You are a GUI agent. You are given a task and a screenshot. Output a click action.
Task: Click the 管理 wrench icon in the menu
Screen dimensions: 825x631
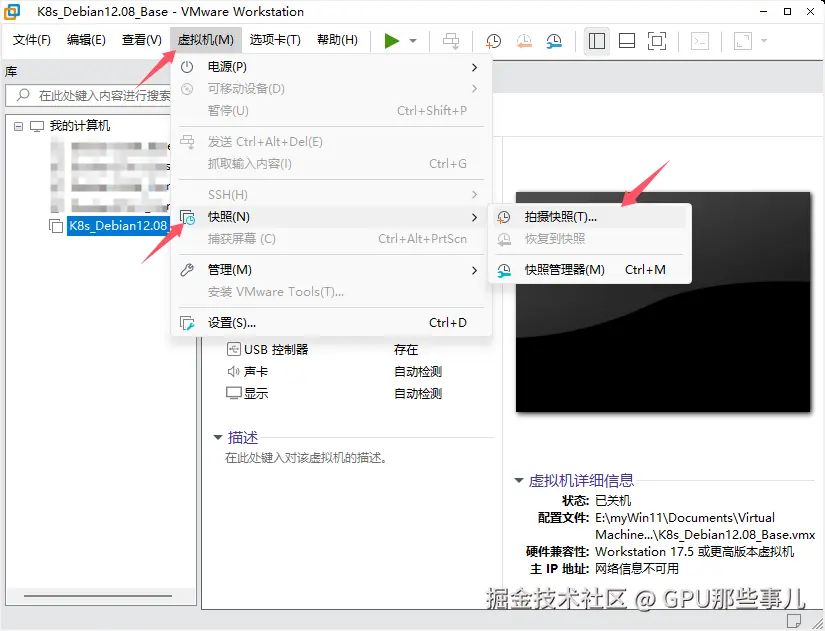click(188, 269)
